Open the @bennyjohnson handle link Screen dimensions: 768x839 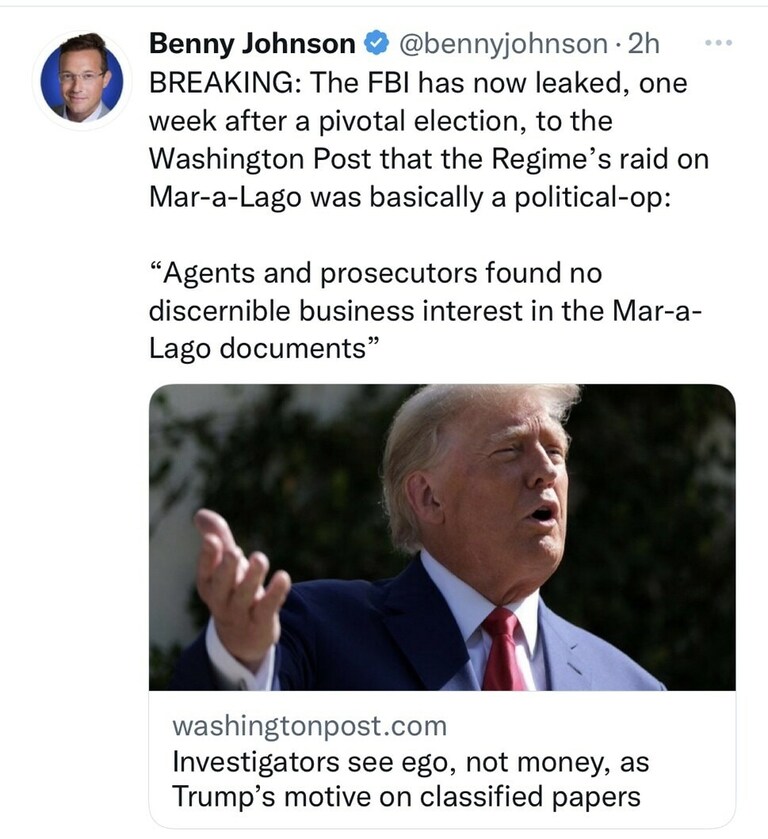(x=502, y=44)
